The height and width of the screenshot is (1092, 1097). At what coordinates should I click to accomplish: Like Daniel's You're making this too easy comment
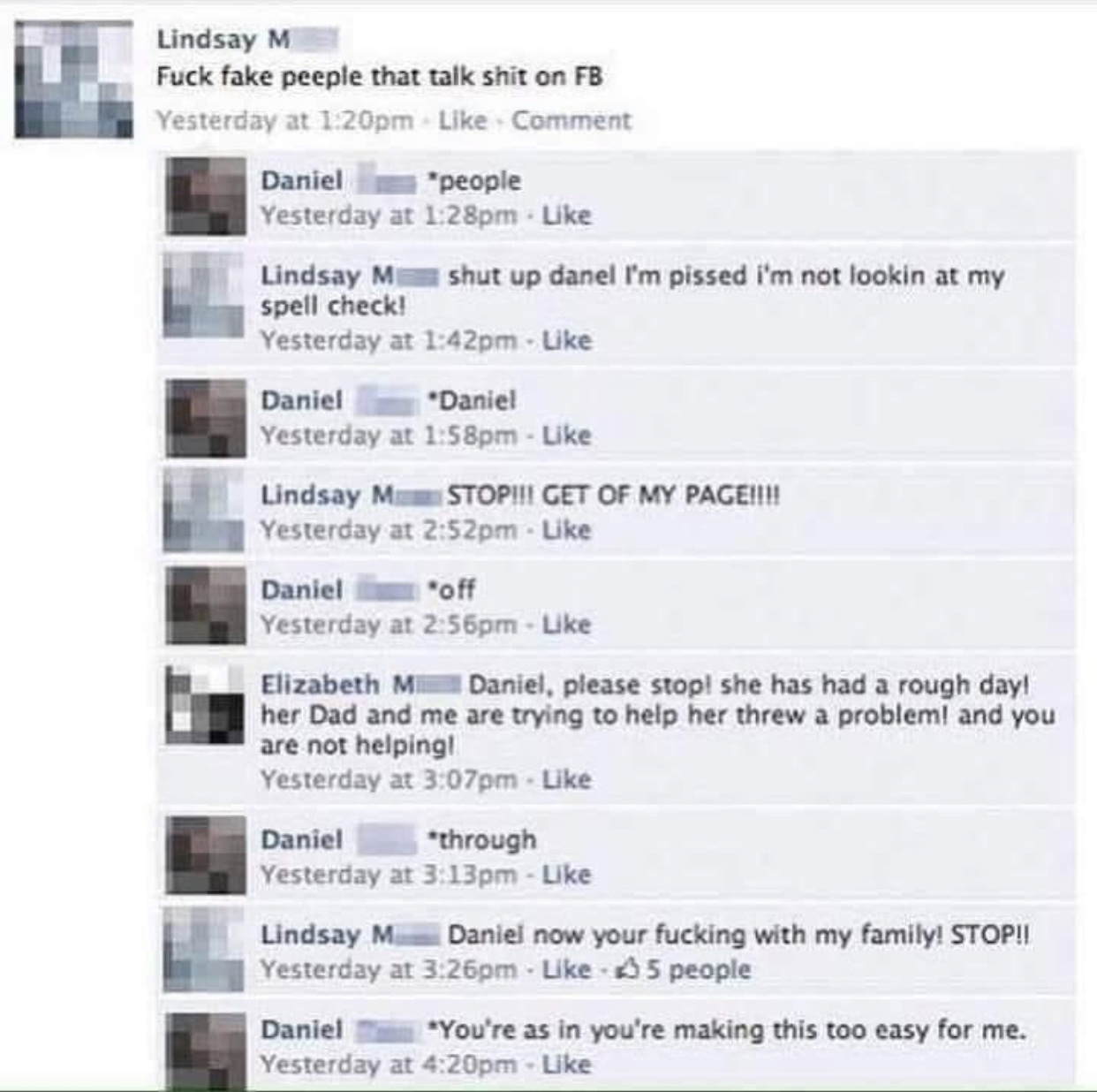click(x=566, y=1065)
